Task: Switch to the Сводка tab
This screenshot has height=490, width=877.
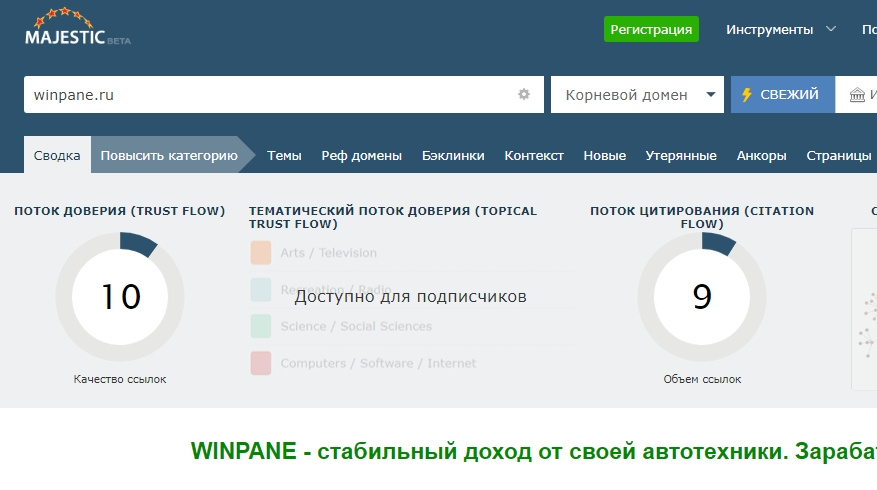Action: [57, 155]
